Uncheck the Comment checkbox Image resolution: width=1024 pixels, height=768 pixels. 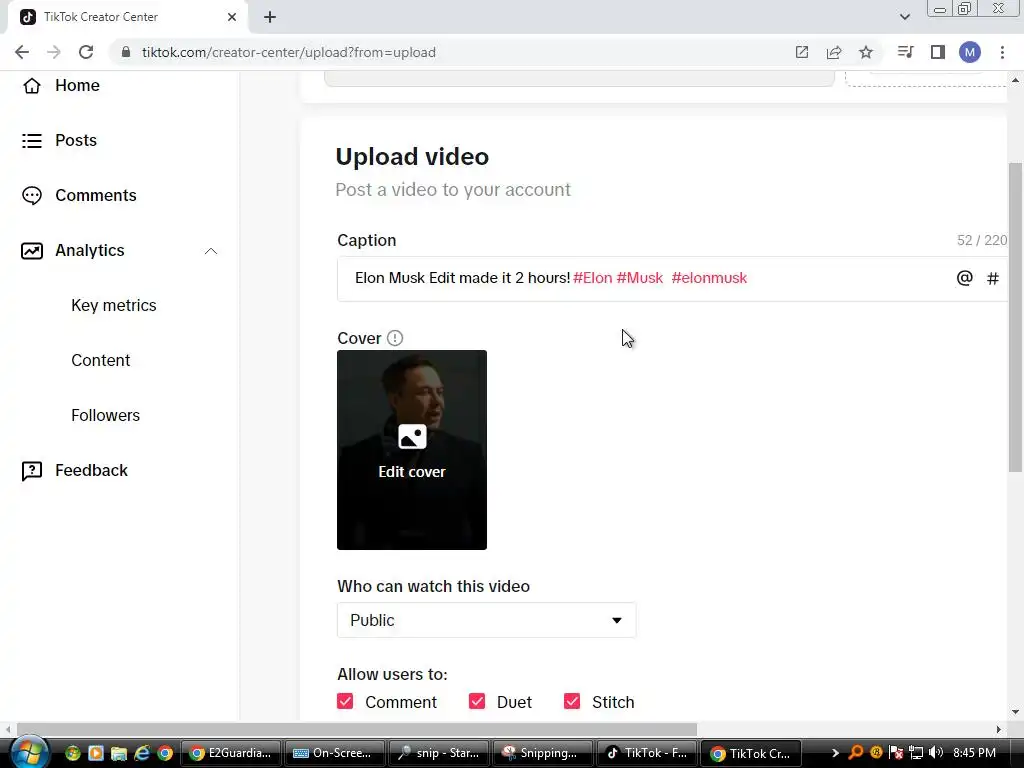pyautogui.click(x=345, y=701)
